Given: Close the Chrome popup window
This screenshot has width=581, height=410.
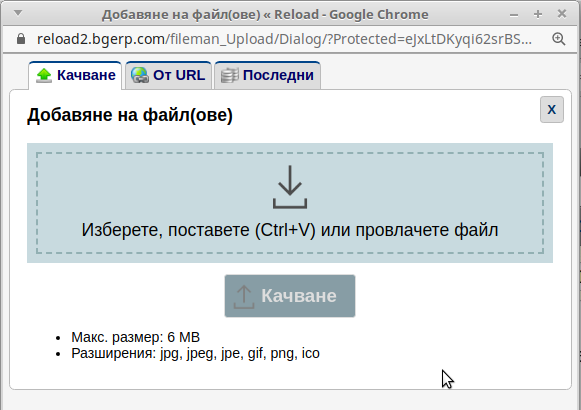Looking at the screenshot, I should pyautogui.click(x=562, y=14).
